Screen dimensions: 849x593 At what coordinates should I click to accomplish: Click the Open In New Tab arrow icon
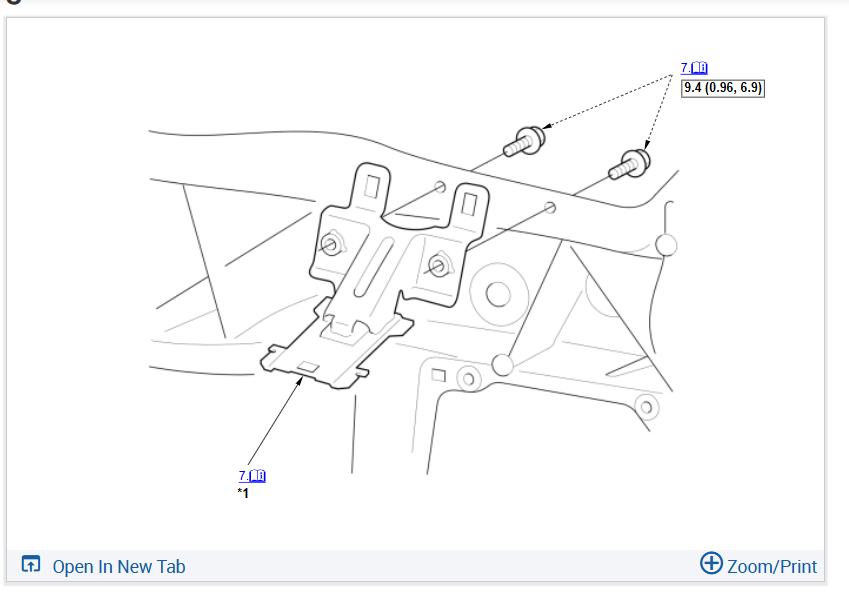[31, 564]
